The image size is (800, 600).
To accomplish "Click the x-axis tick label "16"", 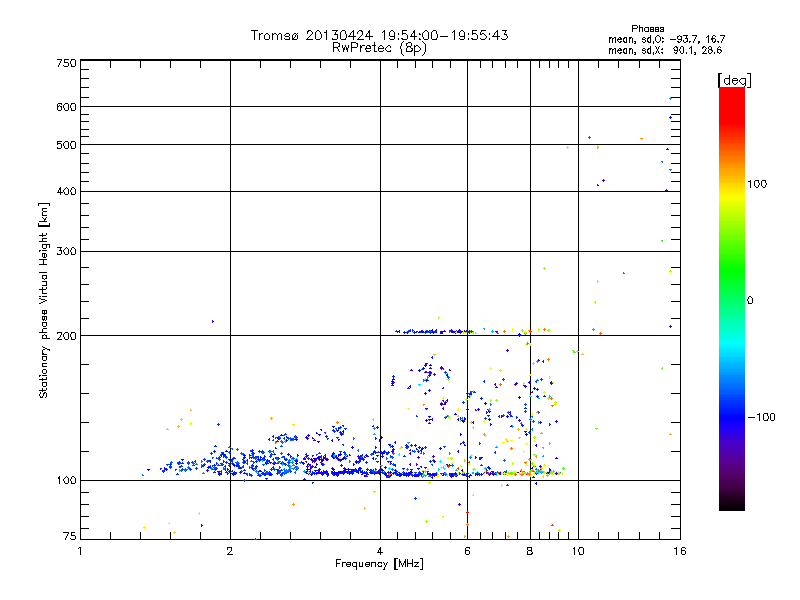I will point(680,551).
